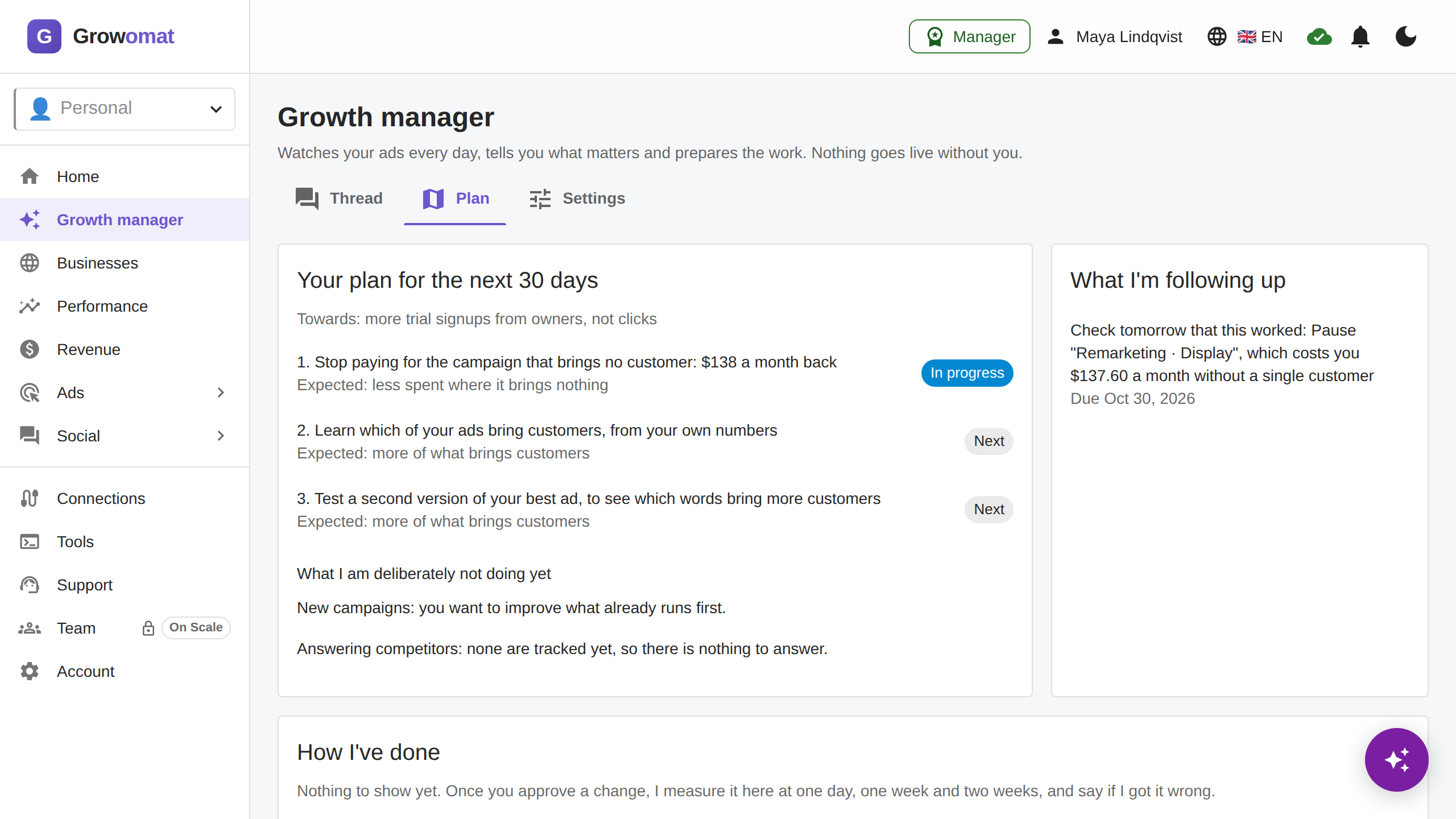Open Revenue dollar icon in sidebar
This screenshot has width=1456, height=819.
coord(30,349)
